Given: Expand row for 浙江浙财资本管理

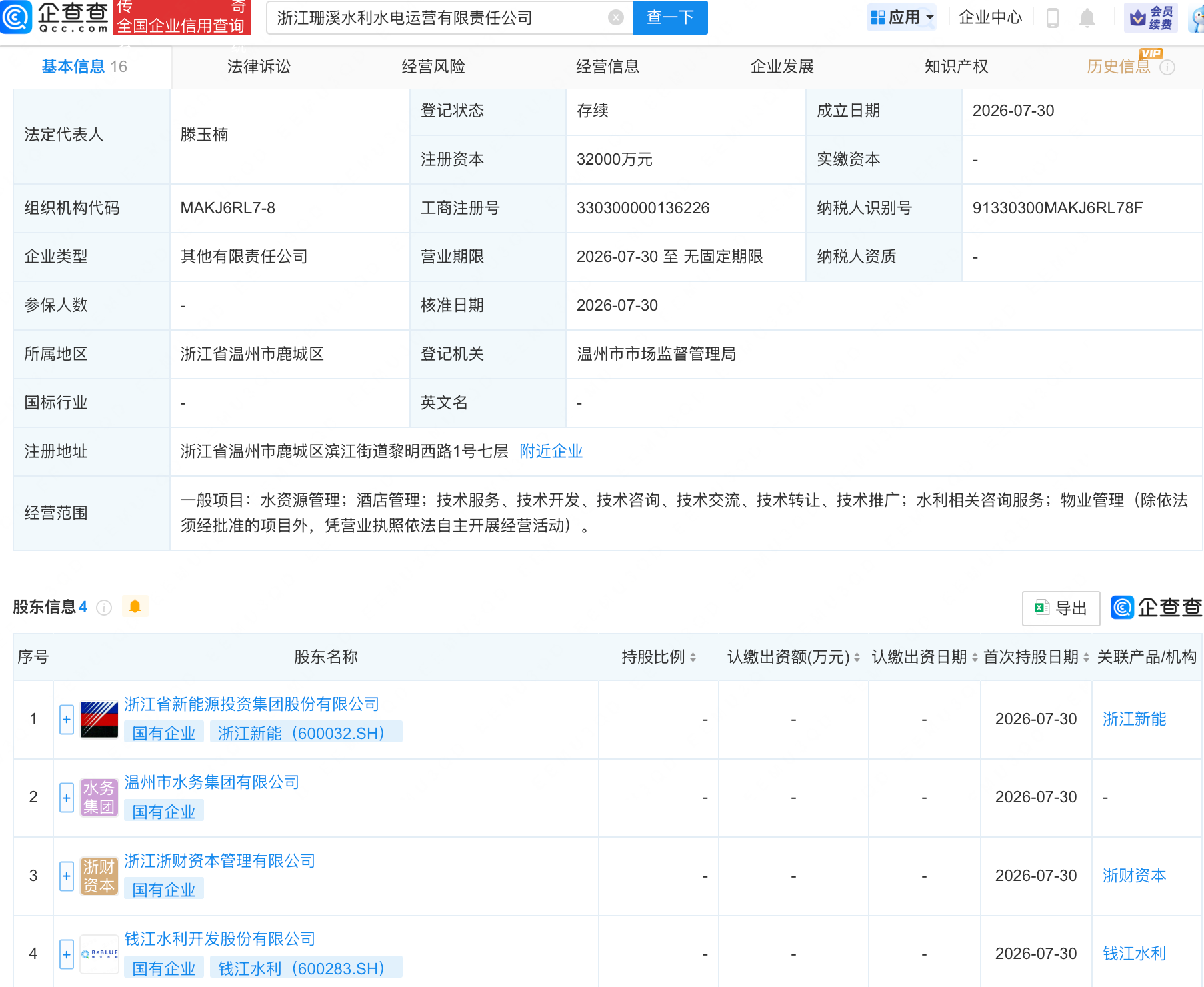Looking at the screenshot, I should tap(67, 876).
